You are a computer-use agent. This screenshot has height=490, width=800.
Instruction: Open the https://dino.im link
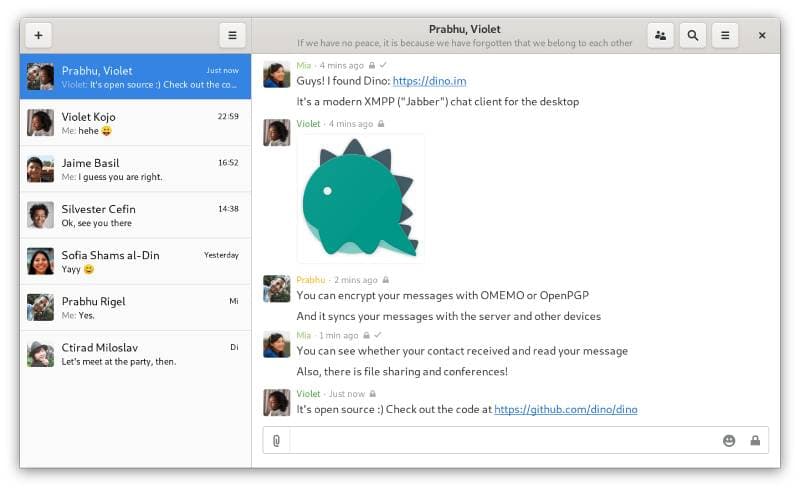point(430,81)
